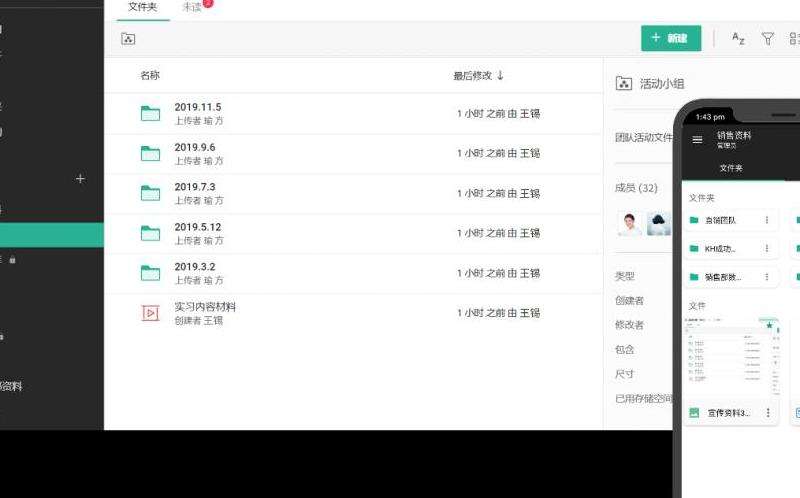Viewport: 800px width, 498px height.
Task: Click the filter funnel icon
Action: 767,39
